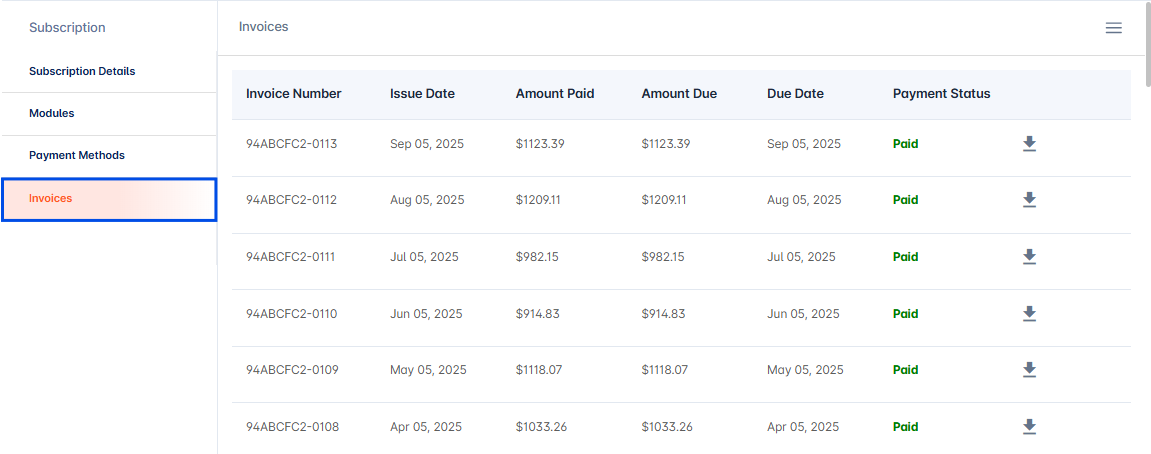
Task: Click issue date Aug 05, 2025
Action: point(427,200)
